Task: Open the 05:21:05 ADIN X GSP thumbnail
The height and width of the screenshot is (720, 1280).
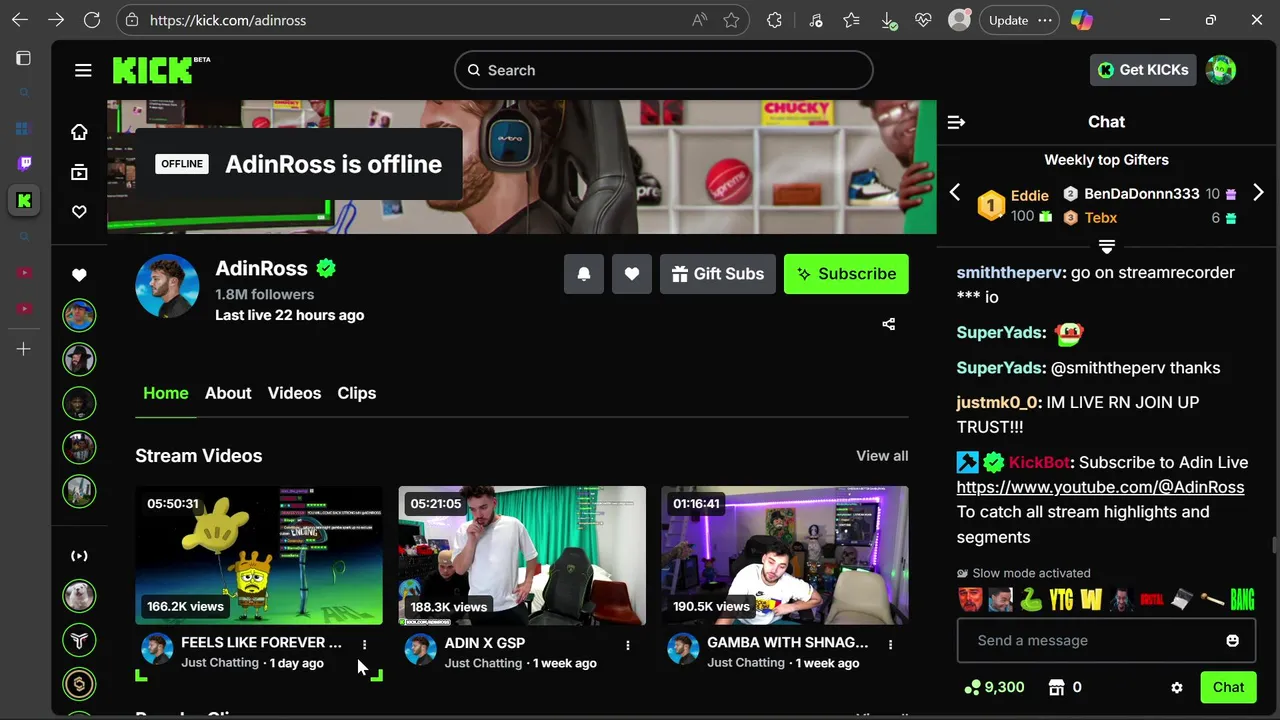Action: (522, 555)
